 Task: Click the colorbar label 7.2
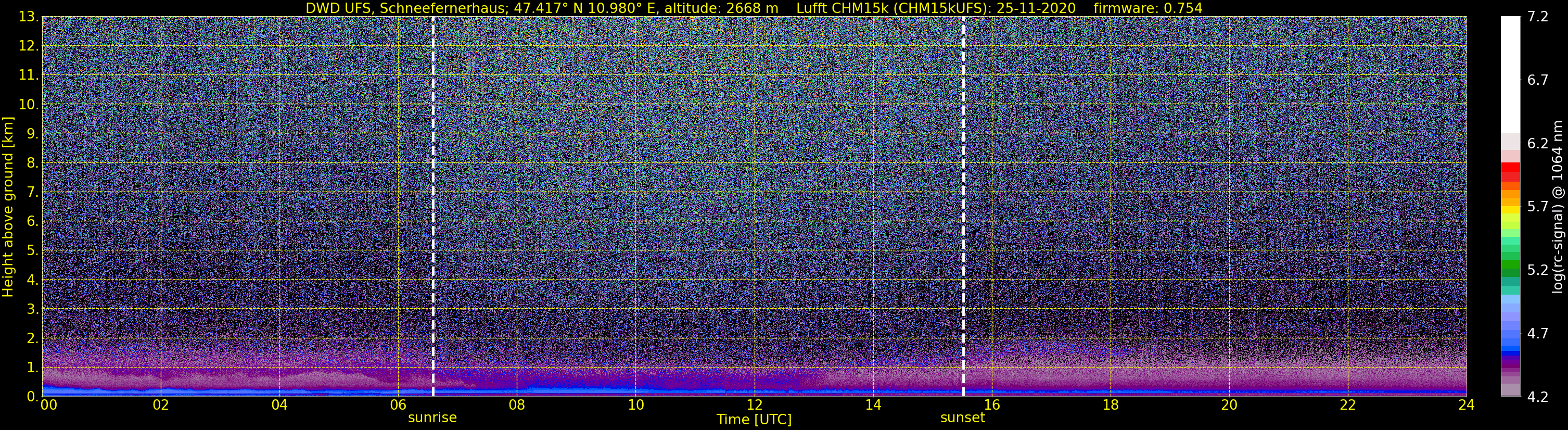pos(1538,17)
